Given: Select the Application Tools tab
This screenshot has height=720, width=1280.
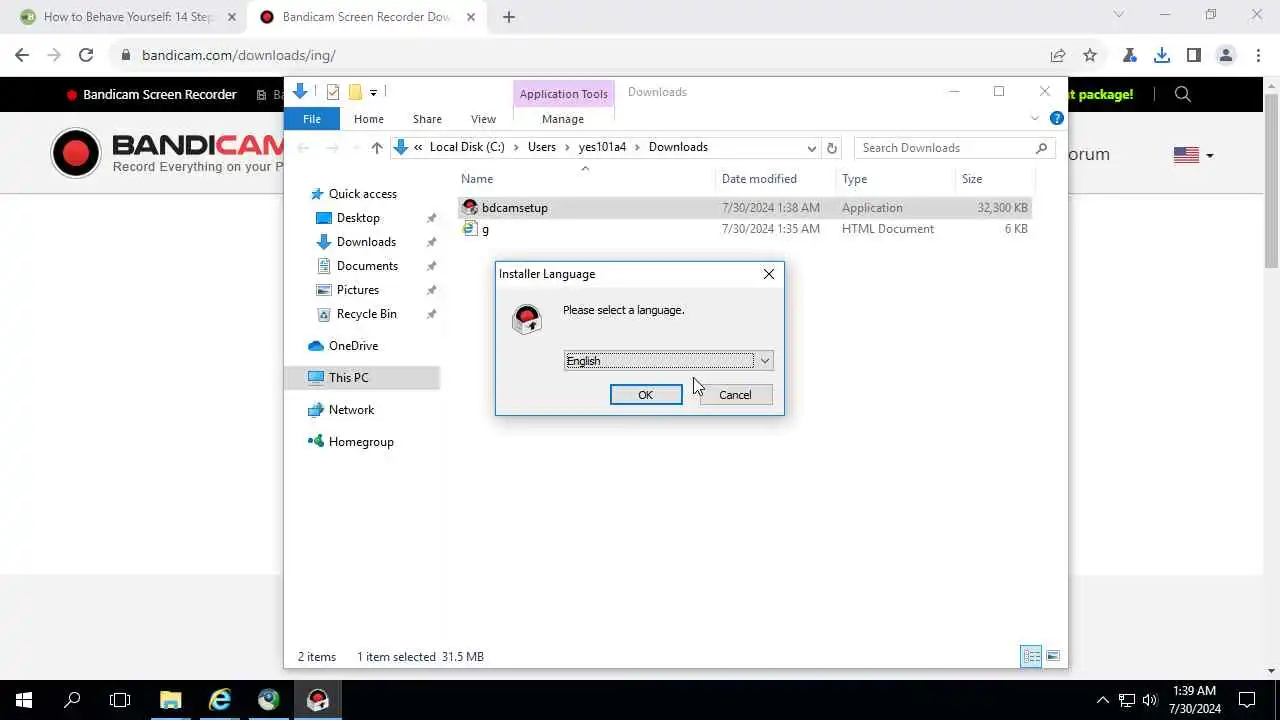Looking at the screenshot, I should coord(564,94).
